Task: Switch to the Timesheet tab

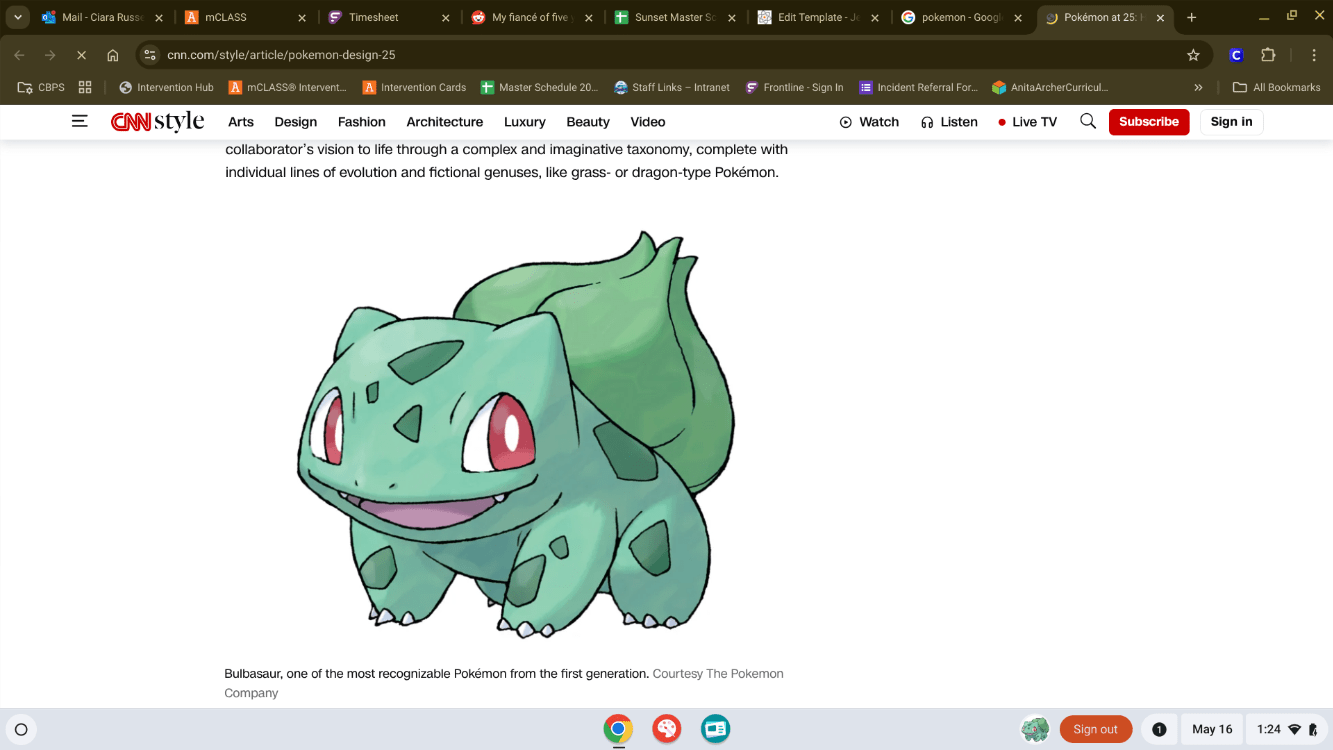Action: tap(389, 17)
